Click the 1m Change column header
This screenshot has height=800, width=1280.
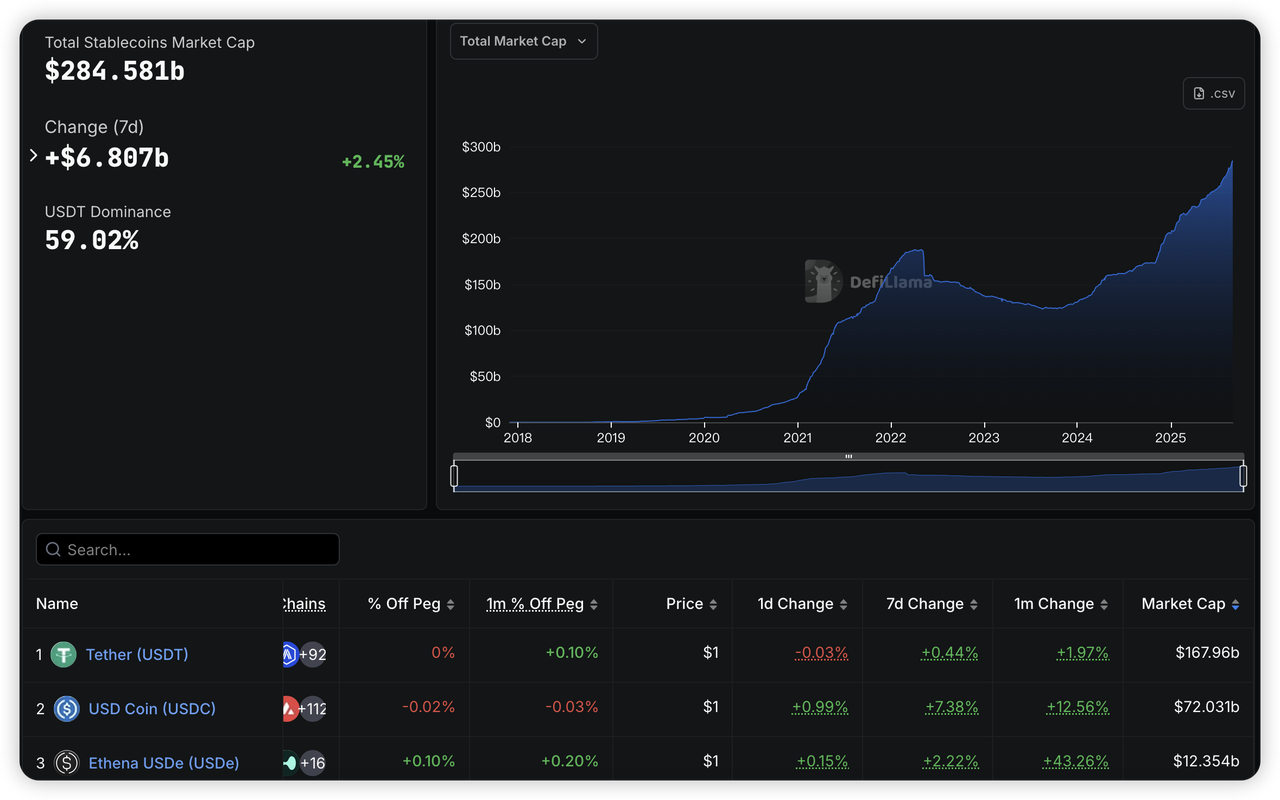[1060, 604]
